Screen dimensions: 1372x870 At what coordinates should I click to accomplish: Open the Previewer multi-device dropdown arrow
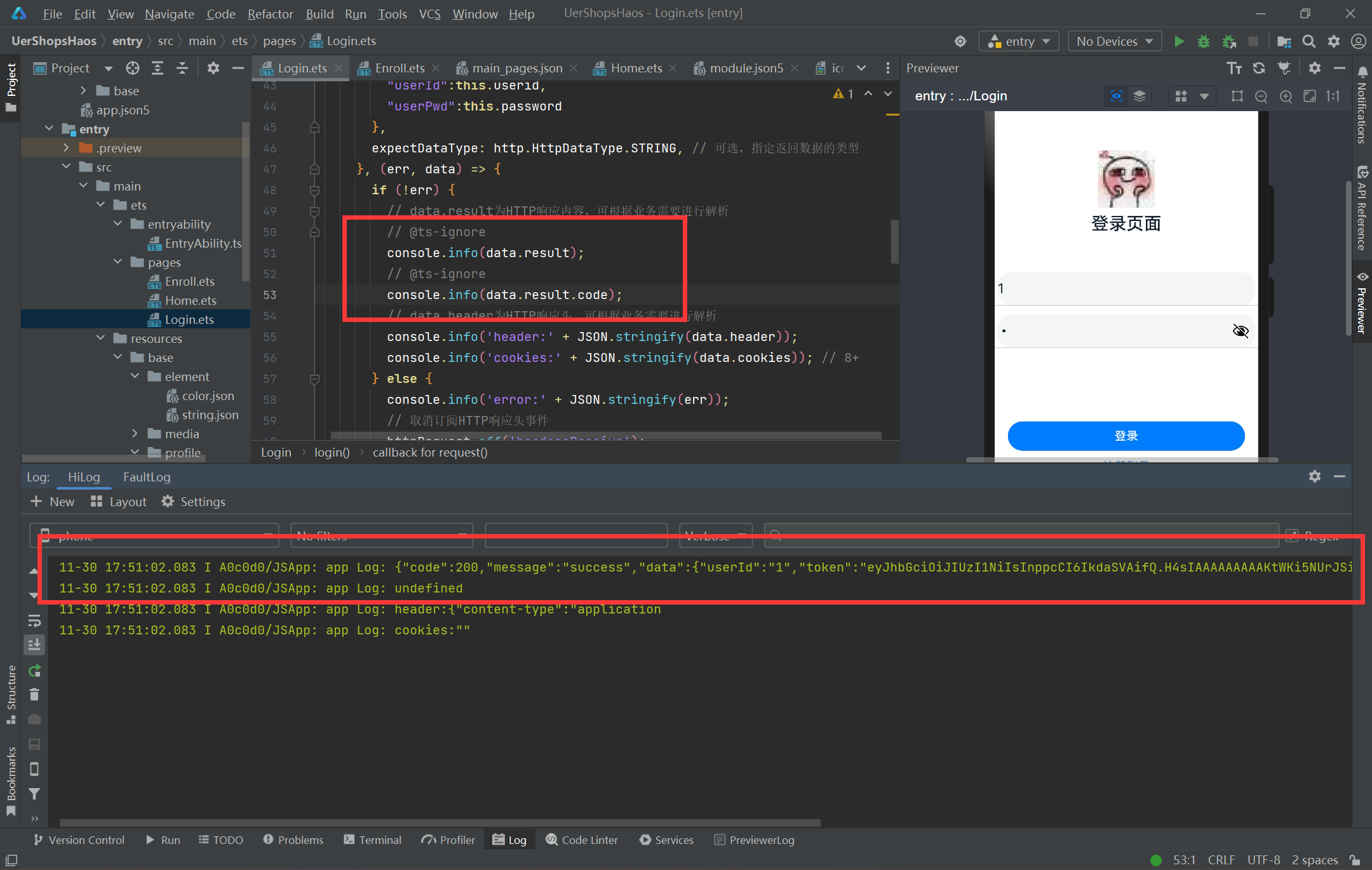[1204, 96]
